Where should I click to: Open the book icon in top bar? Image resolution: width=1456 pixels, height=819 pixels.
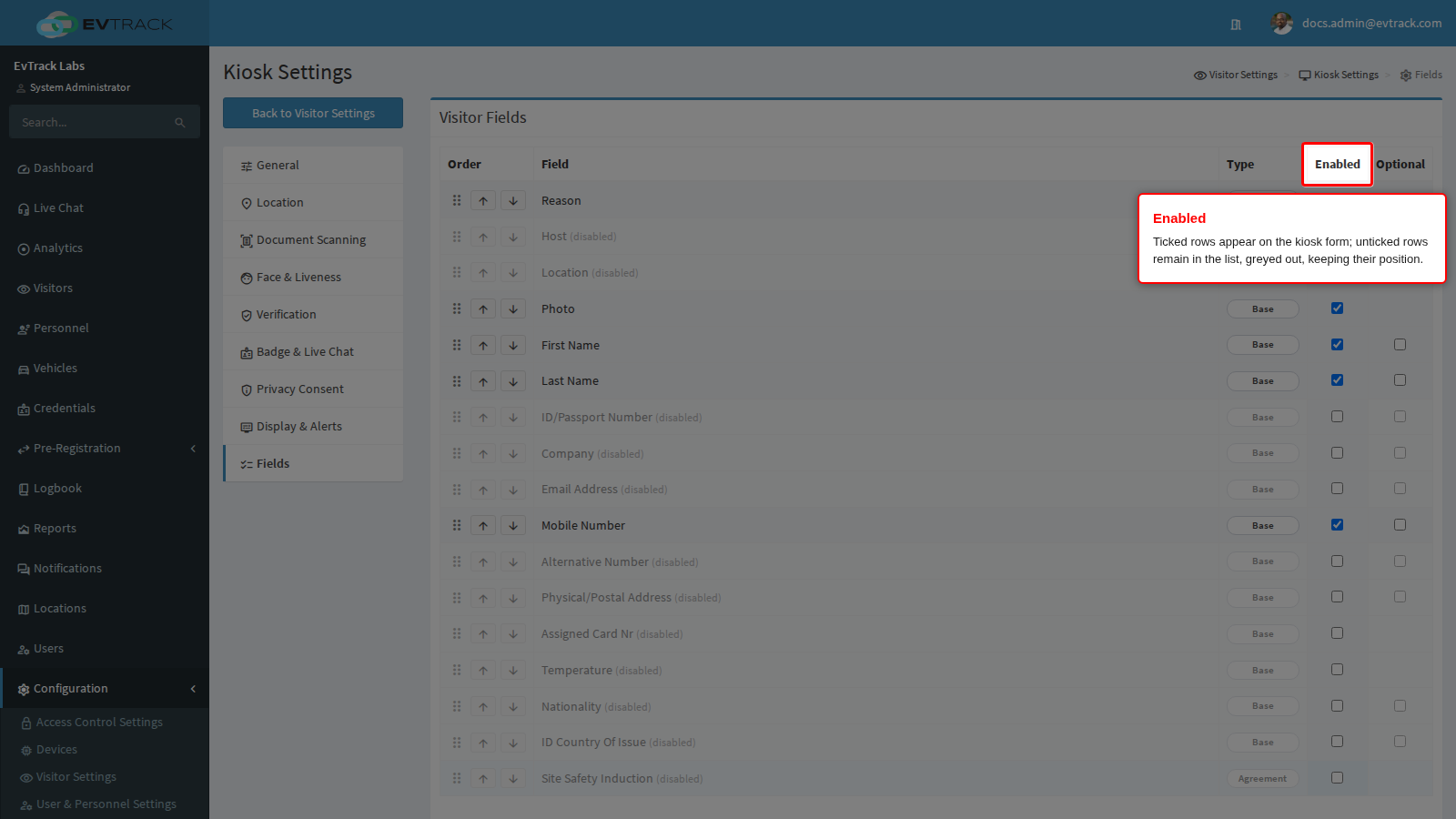(1236, 25)
